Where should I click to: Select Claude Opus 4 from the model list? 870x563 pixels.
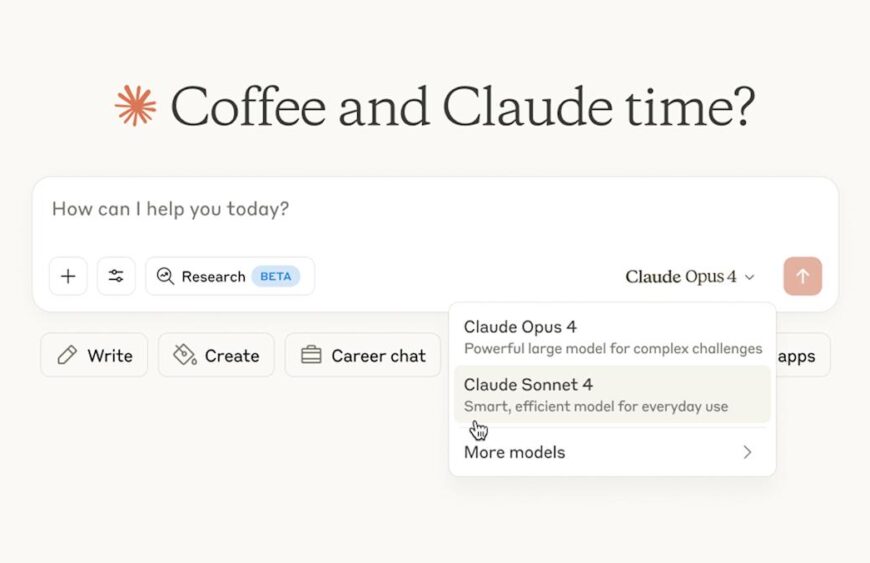(x=612, y=337)
